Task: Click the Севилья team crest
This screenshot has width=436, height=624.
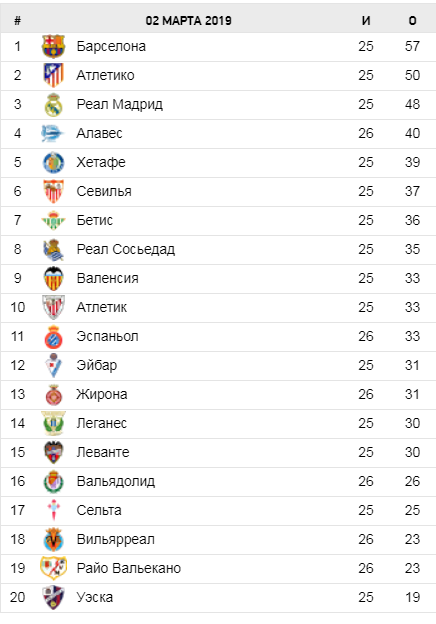Action: tap(53, 191)
